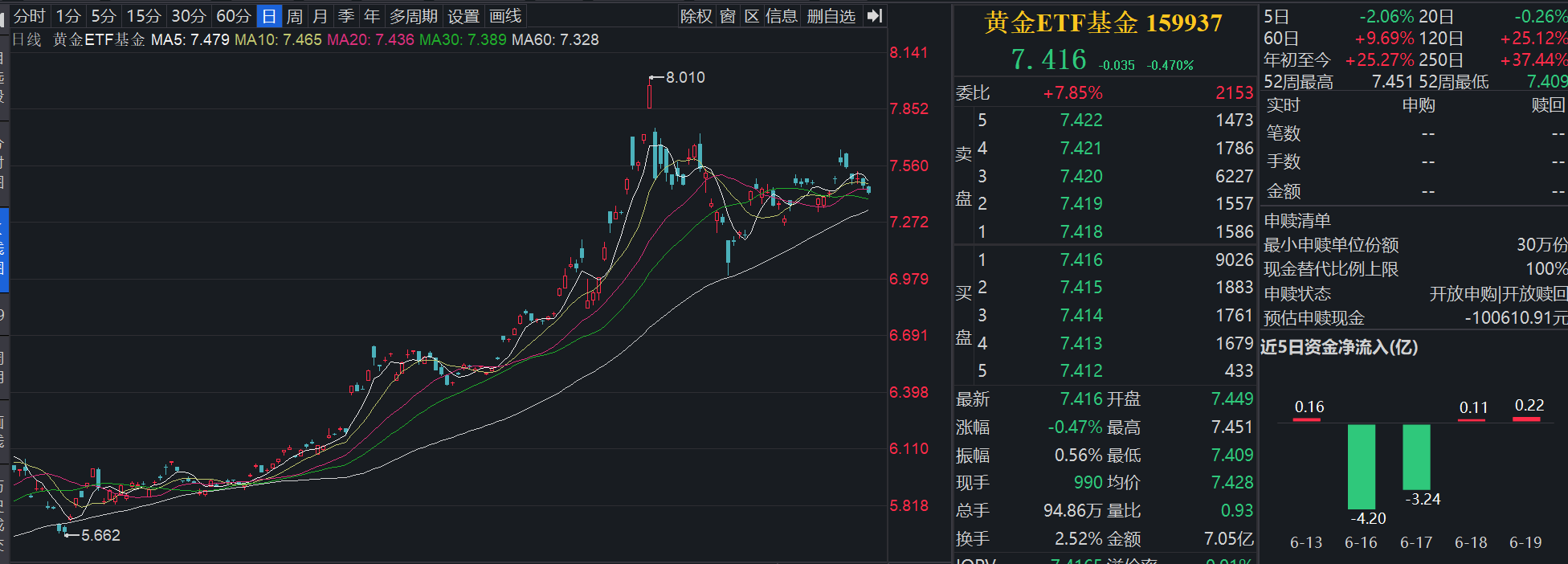Click the sell-1 price 7.418
The image size is (1568, 564).
(x=1081, y=232)
